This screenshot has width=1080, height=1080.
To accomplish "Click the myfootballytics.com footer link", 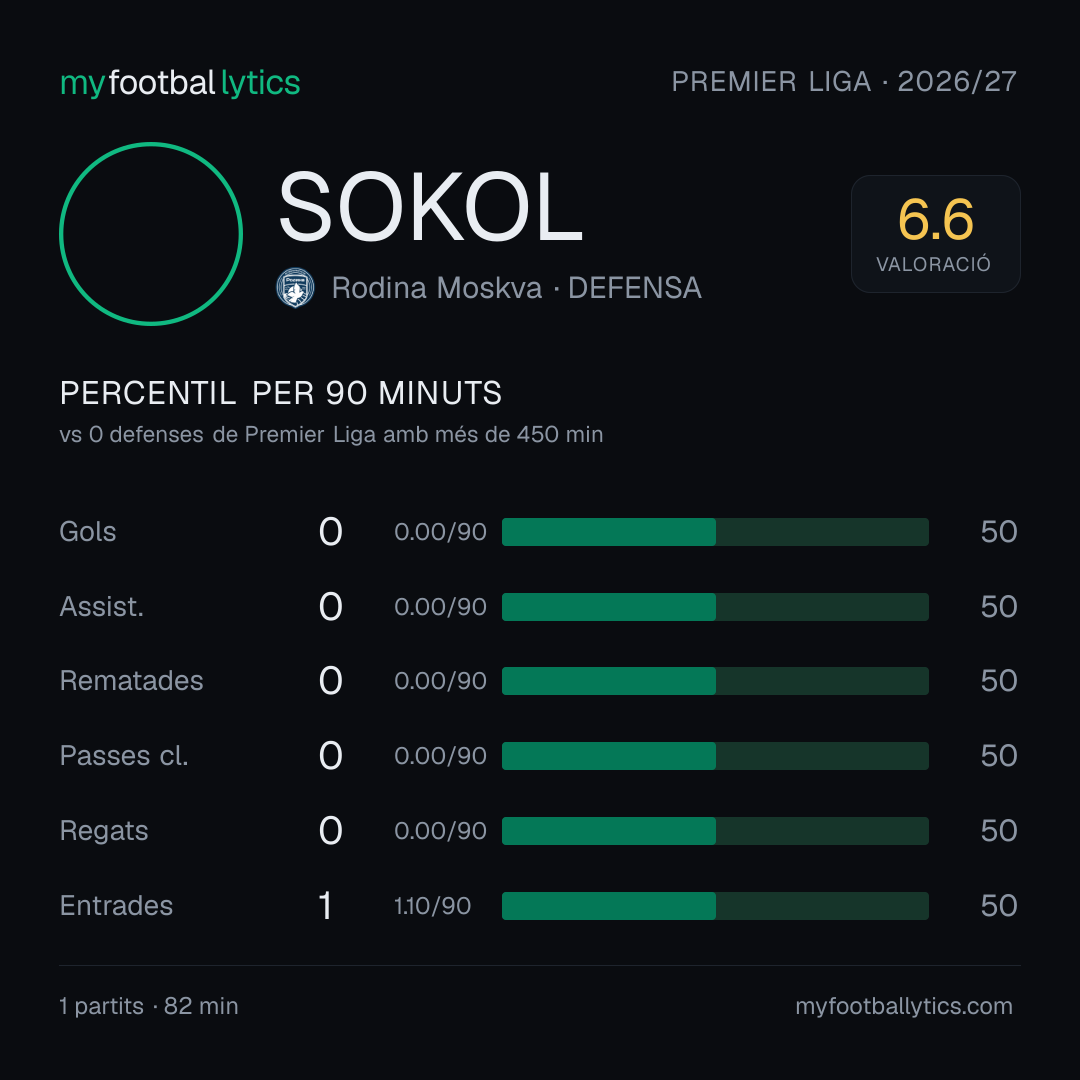I will click(x=904, y=1006).
